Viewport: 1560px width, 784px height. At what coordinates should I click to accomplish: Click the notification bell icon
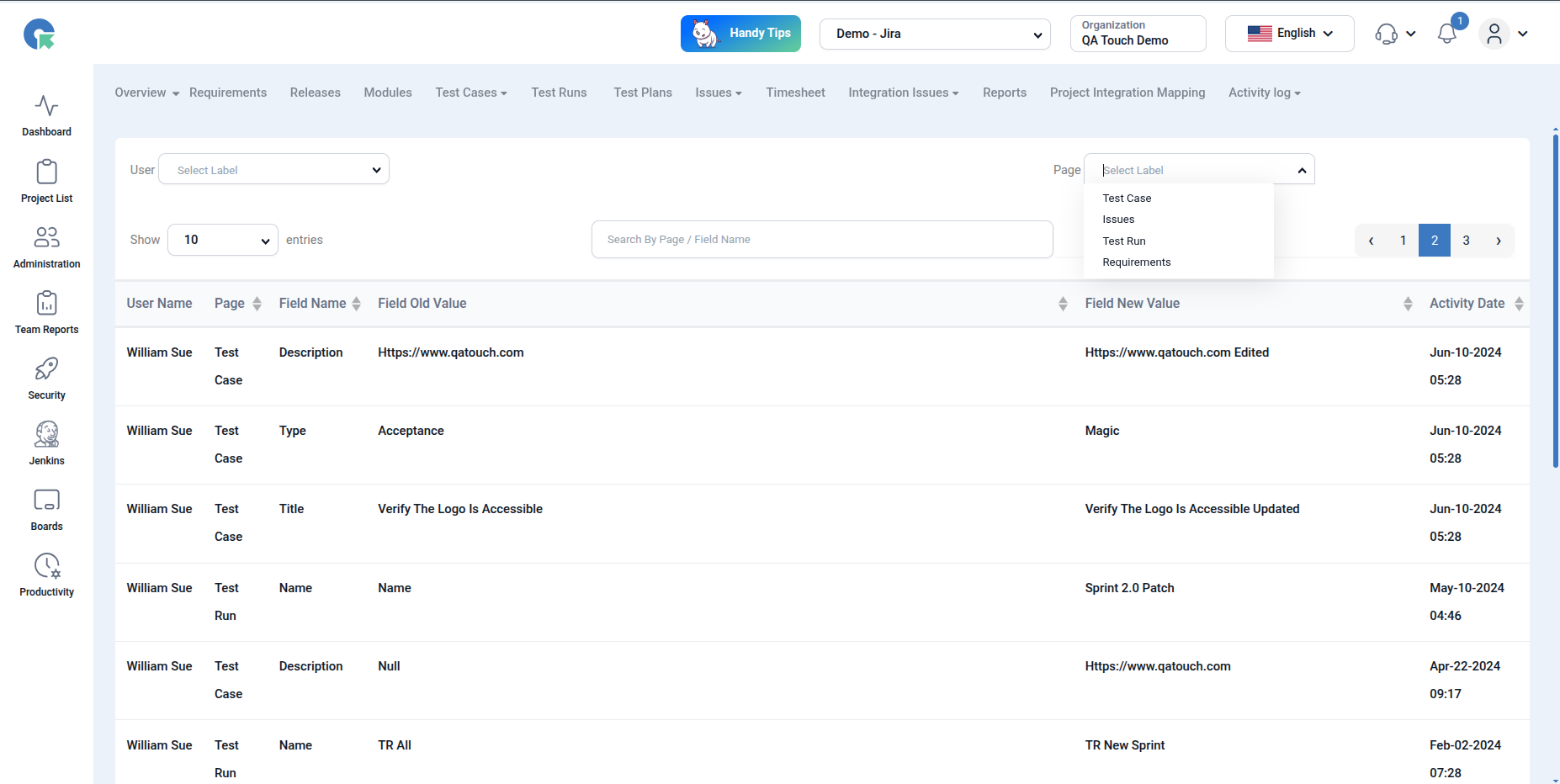click(x=1446, y=34)
